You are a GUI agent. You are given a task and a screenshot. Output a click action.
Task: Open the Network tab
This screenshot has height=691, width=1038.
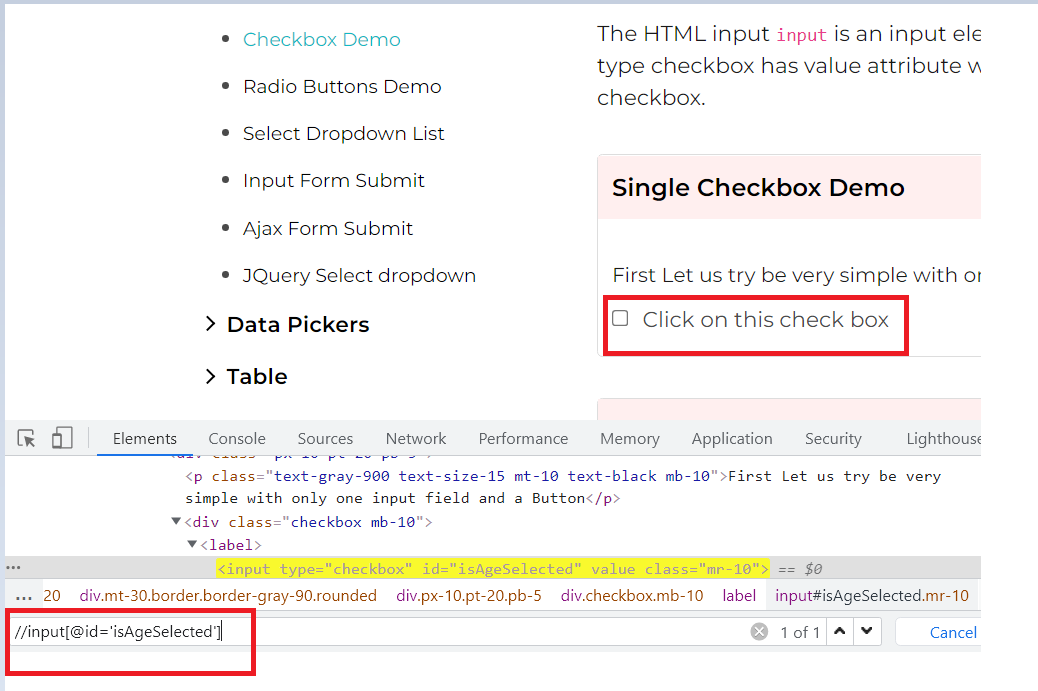(416, 439)
